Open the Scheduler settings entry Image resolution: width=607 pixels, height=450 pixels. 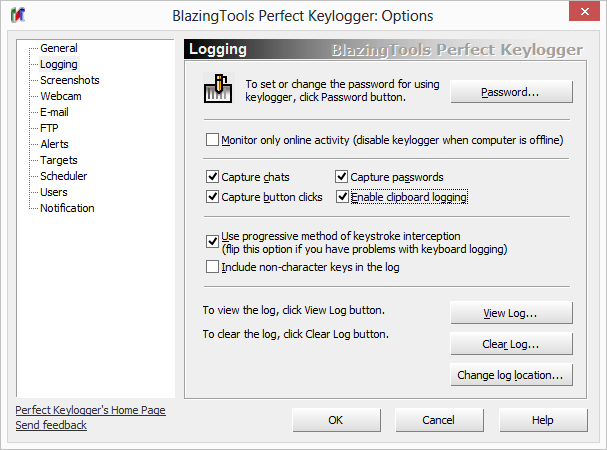pos(64,176)
